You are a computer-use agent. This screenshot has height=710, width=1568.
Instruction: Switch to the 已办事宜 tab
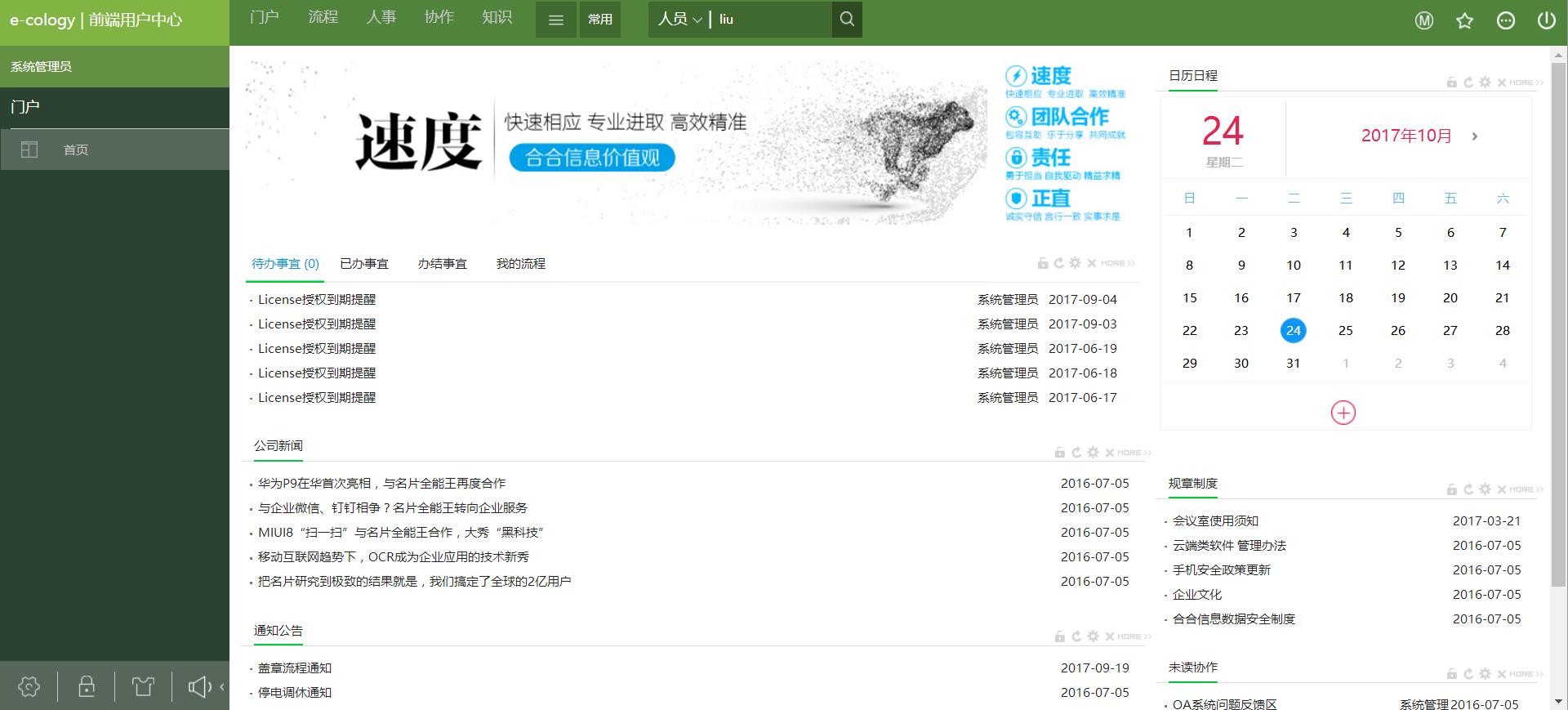[364, 264]
